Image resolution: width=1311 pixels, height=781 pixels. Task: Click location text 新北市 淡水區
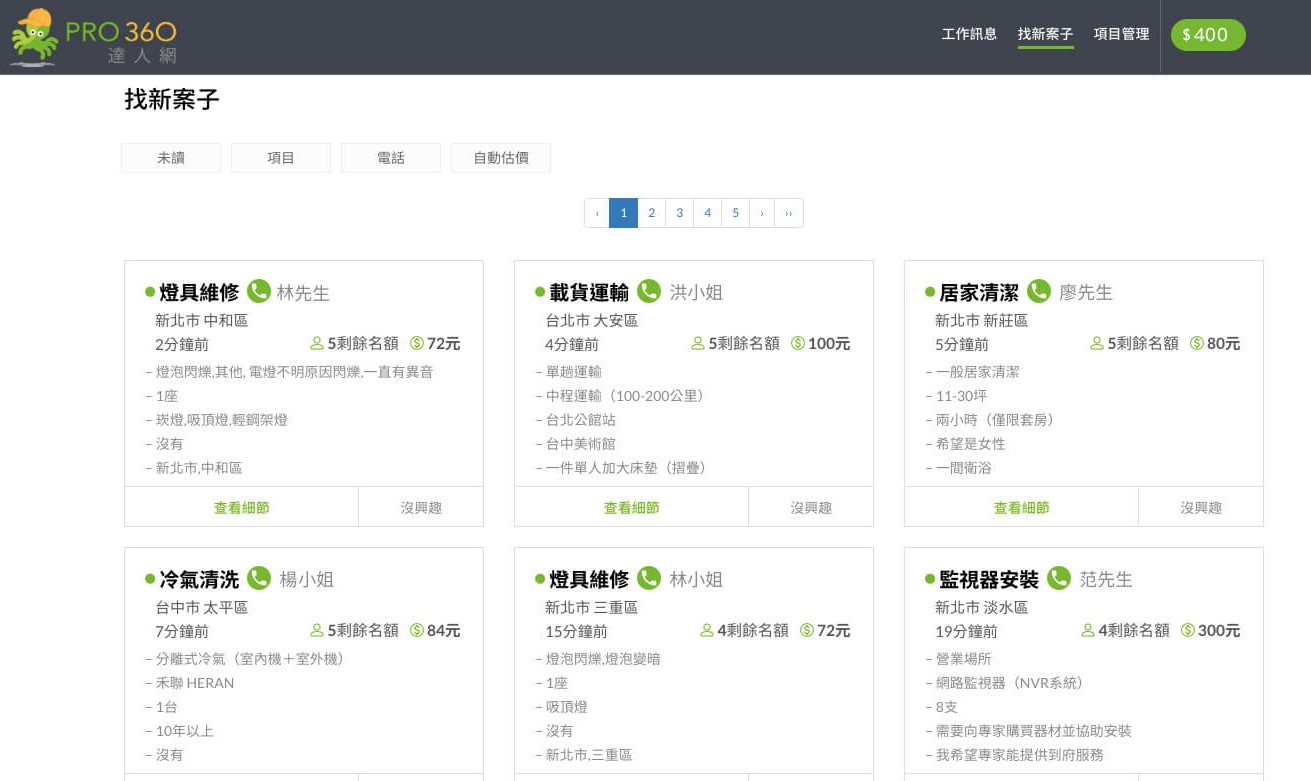[981, 607]
